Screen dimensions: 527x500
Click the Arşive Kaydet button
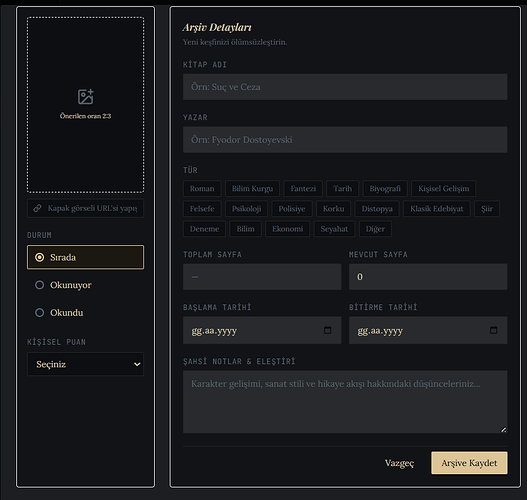point(469,463)
